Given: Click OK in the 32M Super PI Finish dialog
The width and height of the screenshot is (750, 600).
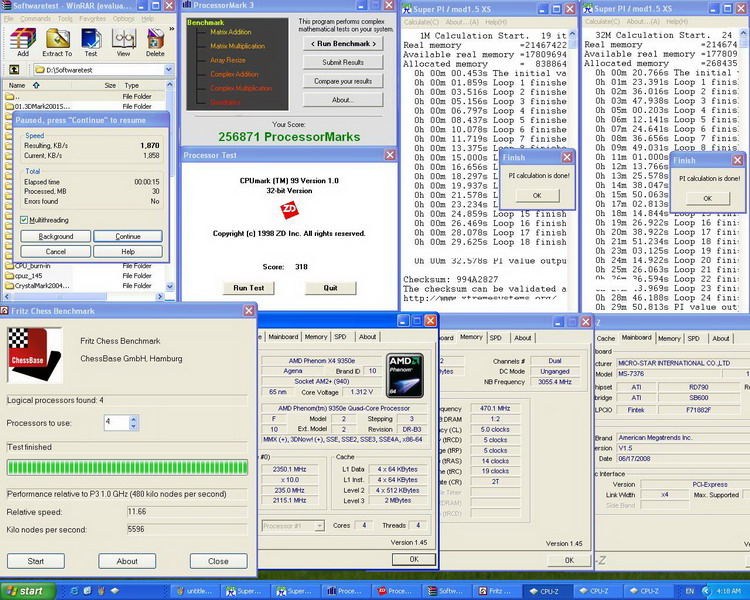Looking at the screenshot, I should [708, 198].
